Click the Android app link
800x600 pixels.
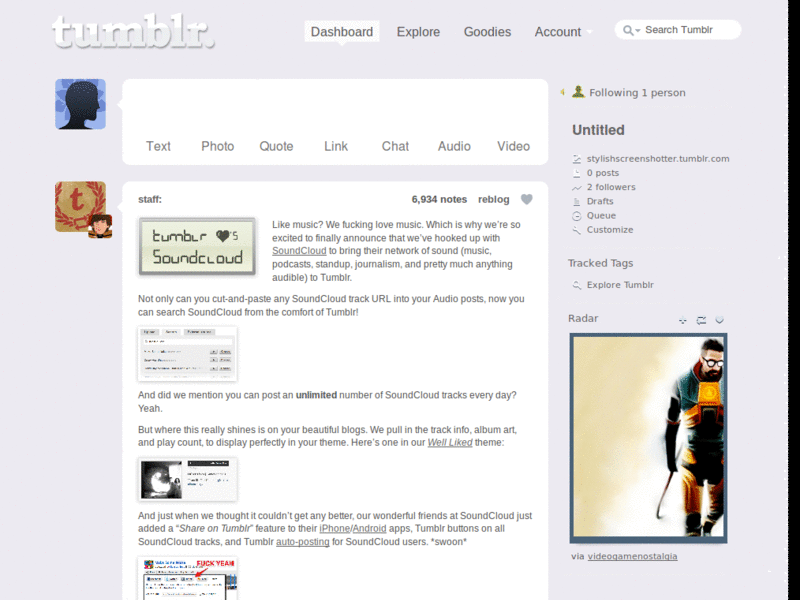point(369,529)
